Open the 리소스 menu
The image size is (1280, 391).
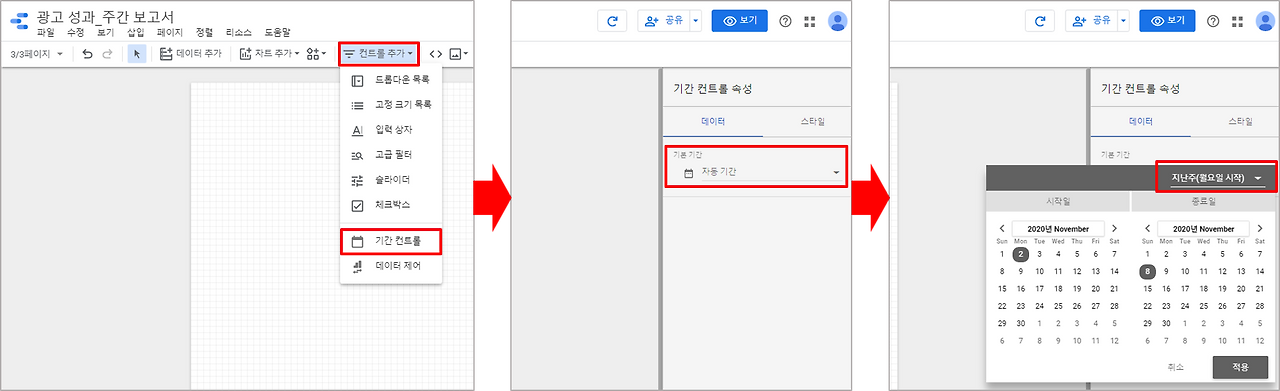pyautogui.click(x=239, y=33)
